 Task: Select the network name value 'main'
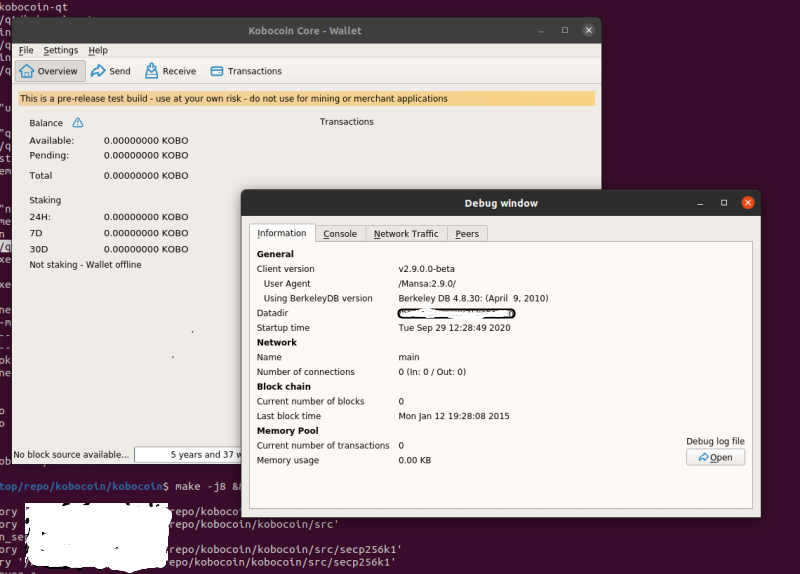click(409, 357)
